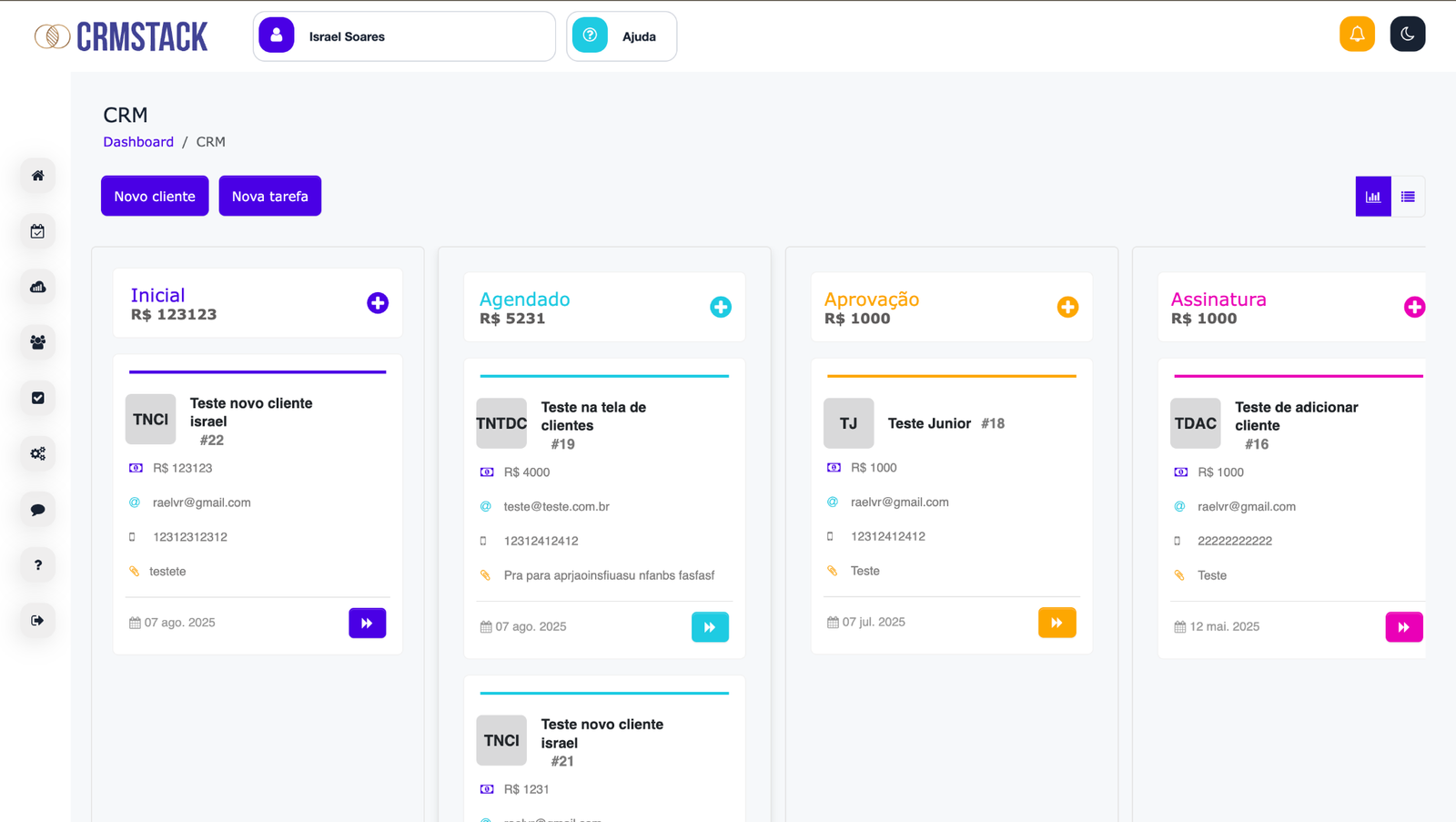Open the chat via the speech bubble icon

point(36,509)
